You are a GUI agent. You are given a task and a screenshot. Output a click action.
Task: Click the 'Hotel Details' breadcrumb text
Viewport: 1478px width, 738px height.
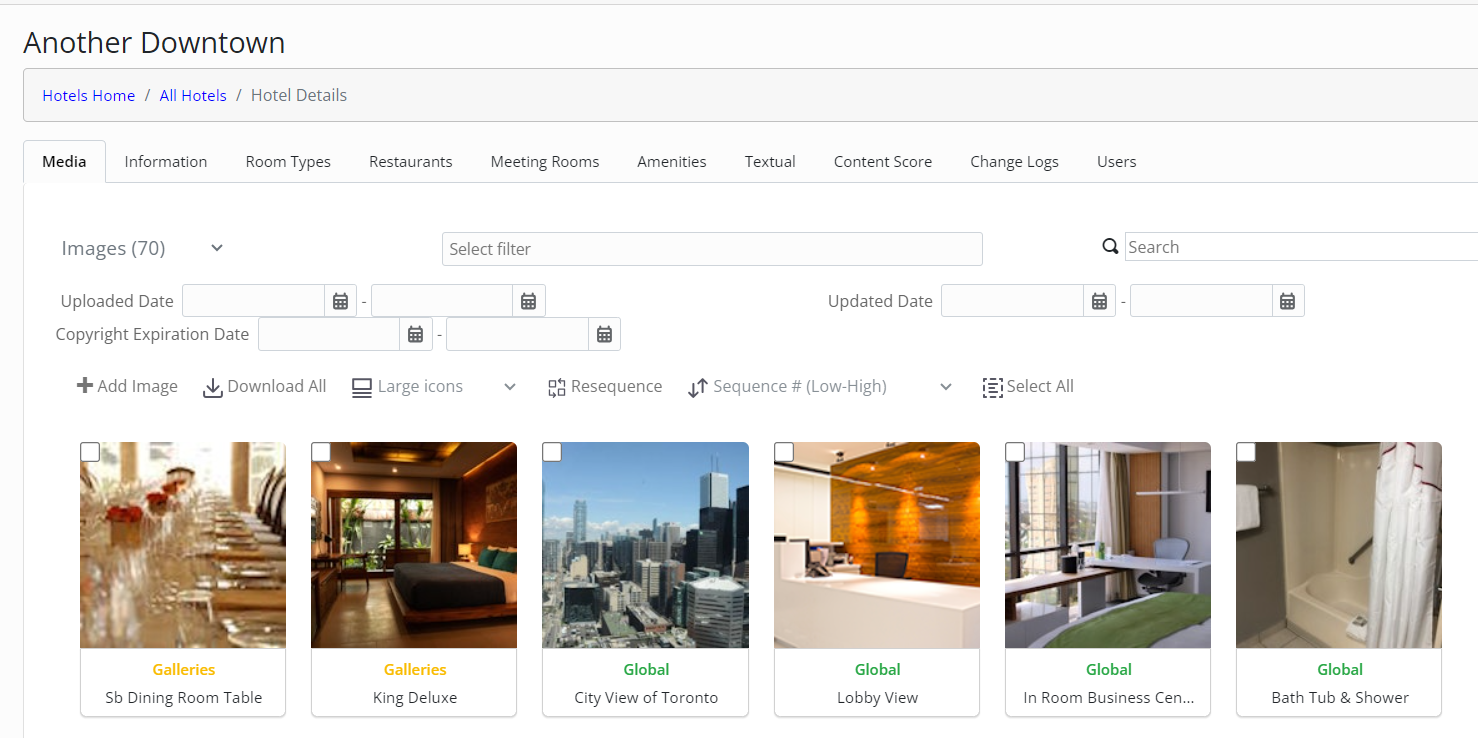pyautogui.click(x=299, y=95)
